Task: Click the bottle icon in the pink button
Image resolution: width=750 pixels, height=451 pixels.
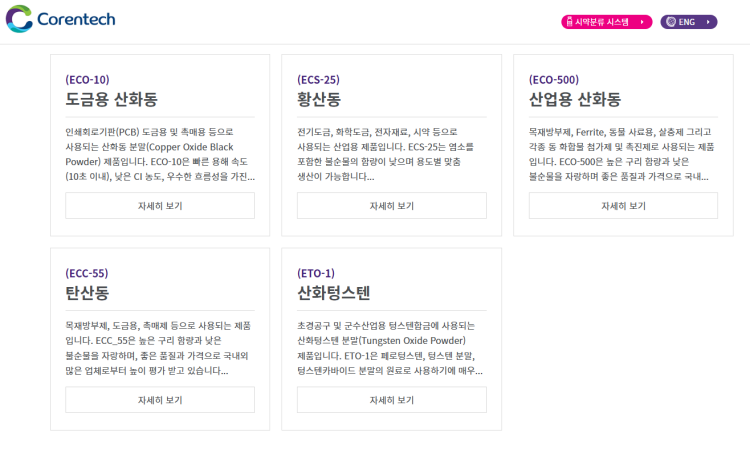Action: [570, 21]
